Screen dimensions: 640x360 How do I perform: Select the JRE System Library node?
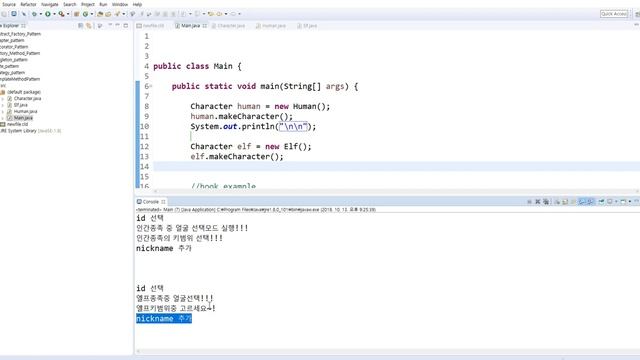point(31,131)
